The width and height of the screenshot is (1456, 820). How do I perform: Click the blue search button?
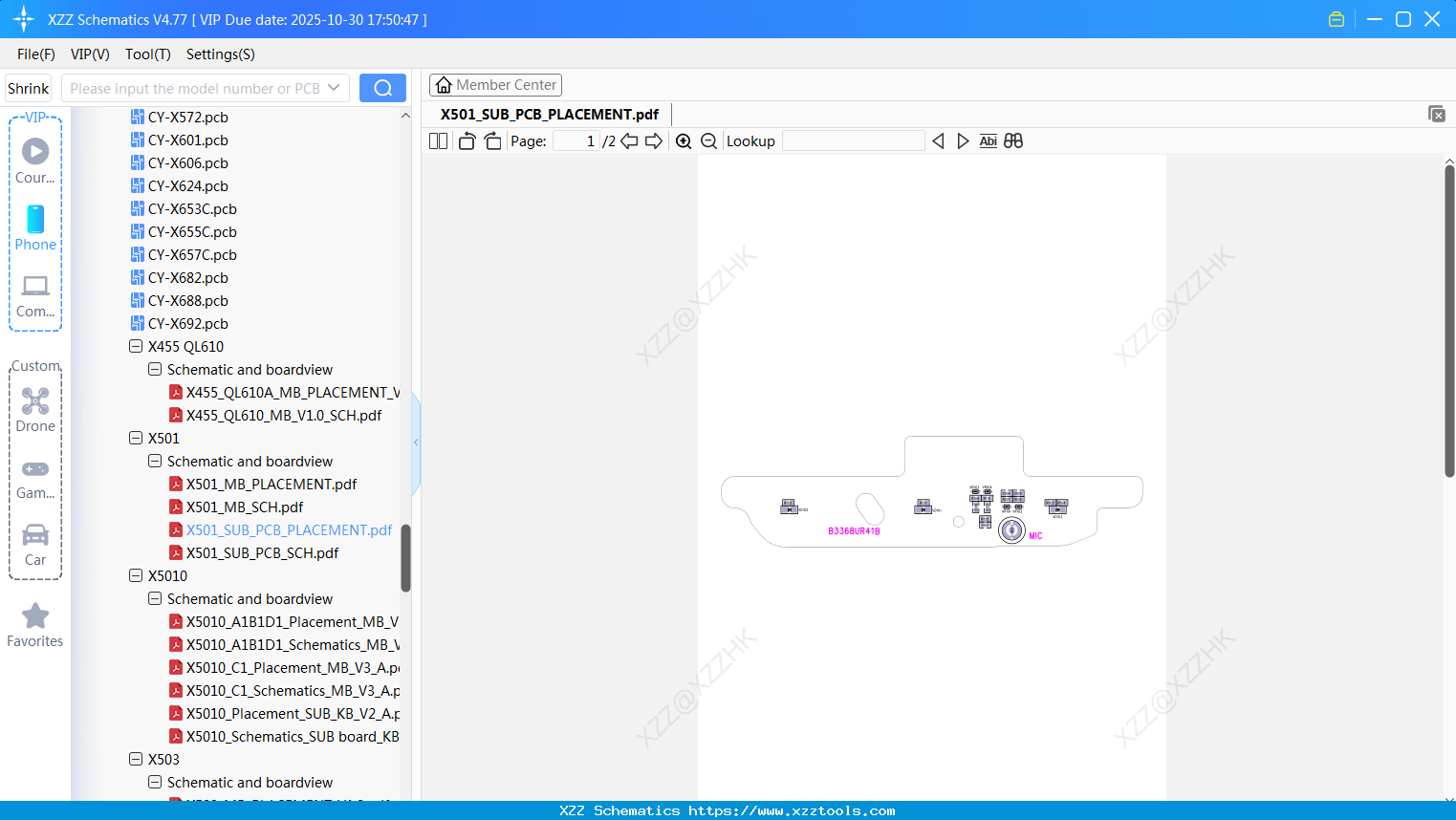point(382,88)
